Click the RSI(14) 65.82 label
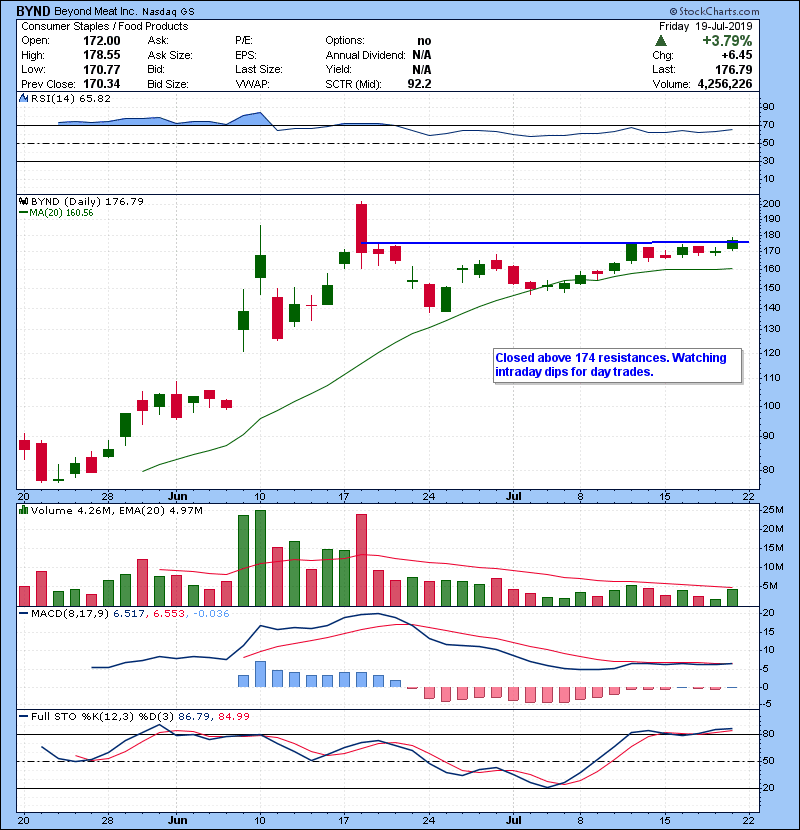This screenshot has height=830, width=800. click(x=70, y=98)
